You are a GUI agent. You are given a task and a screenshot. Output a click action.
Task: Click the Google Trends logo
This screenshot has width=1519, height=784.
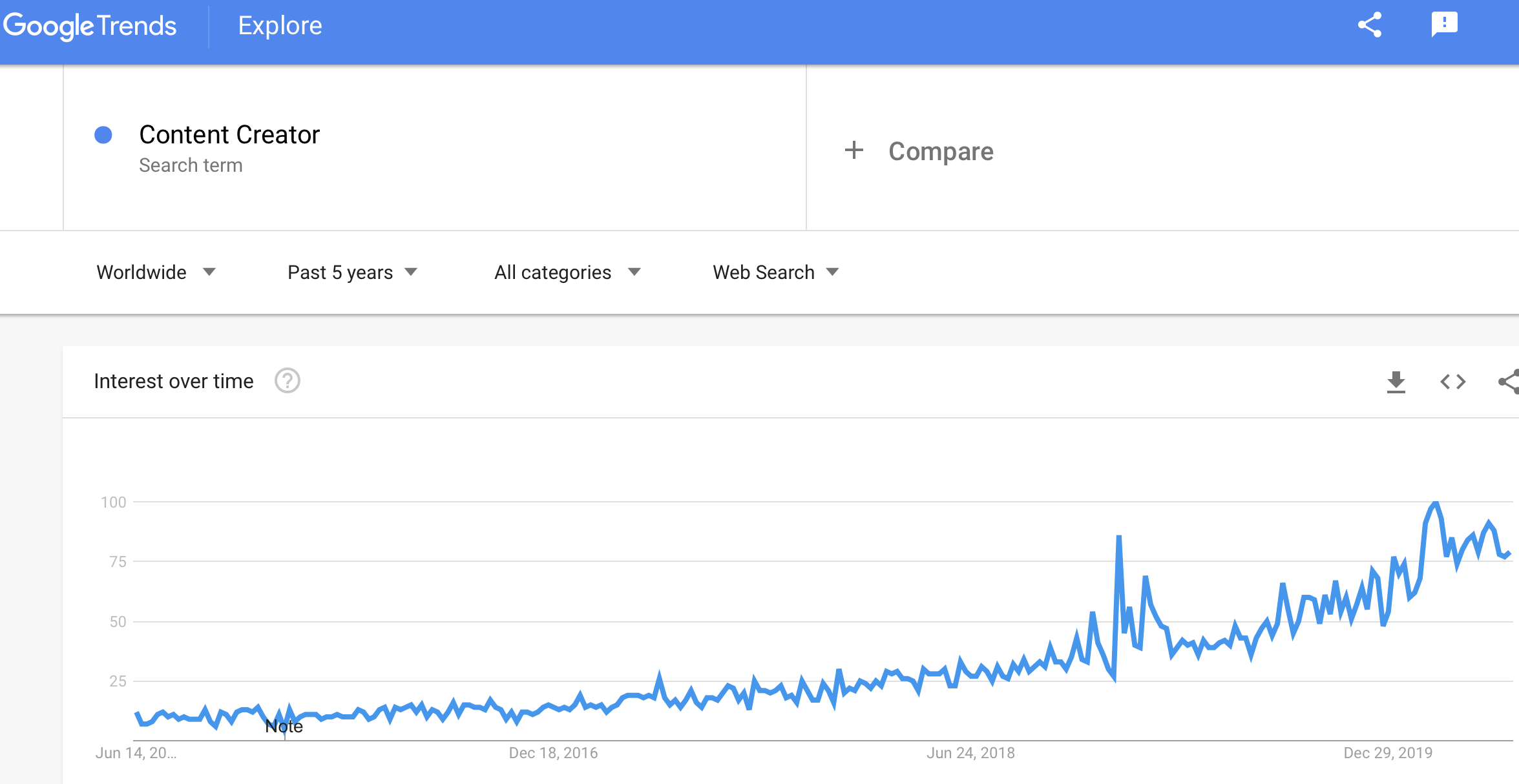90,26
